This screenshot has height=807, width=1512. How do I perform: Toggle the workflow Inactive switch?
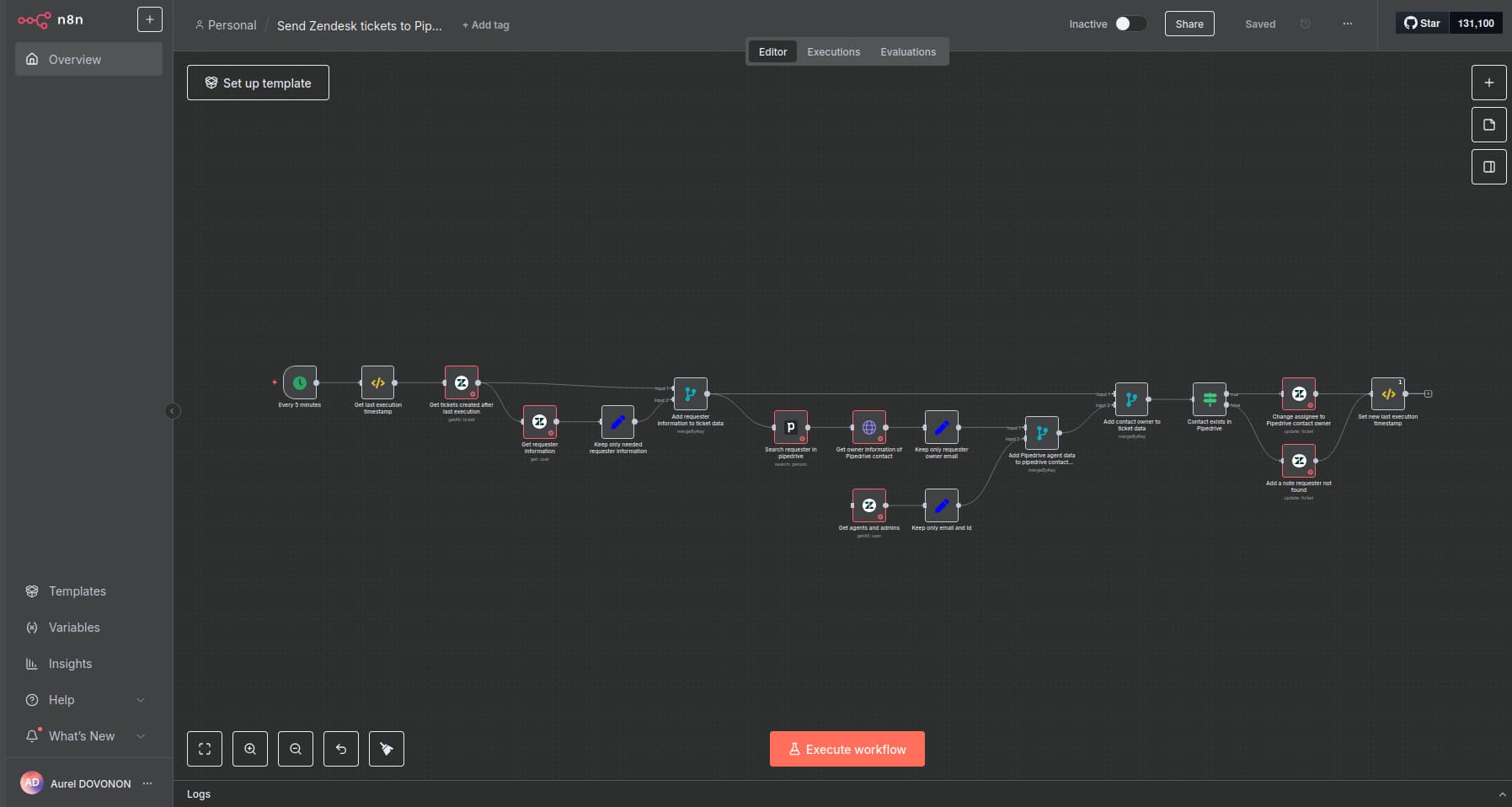[1130, 24]
